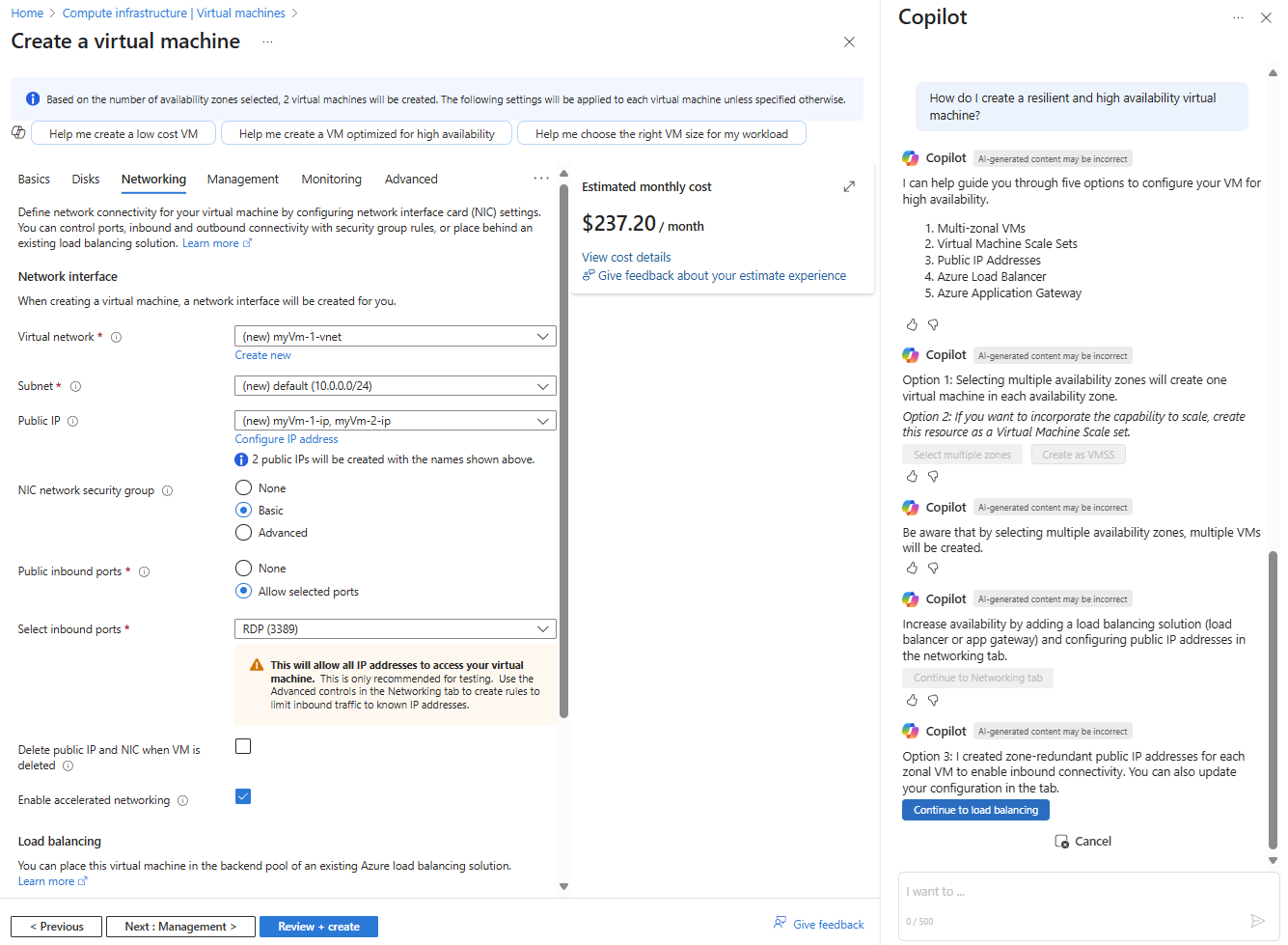Viewport: 1288px width, 945px height.
Task: Open the Configure IP address link
Action: [287, 439]
